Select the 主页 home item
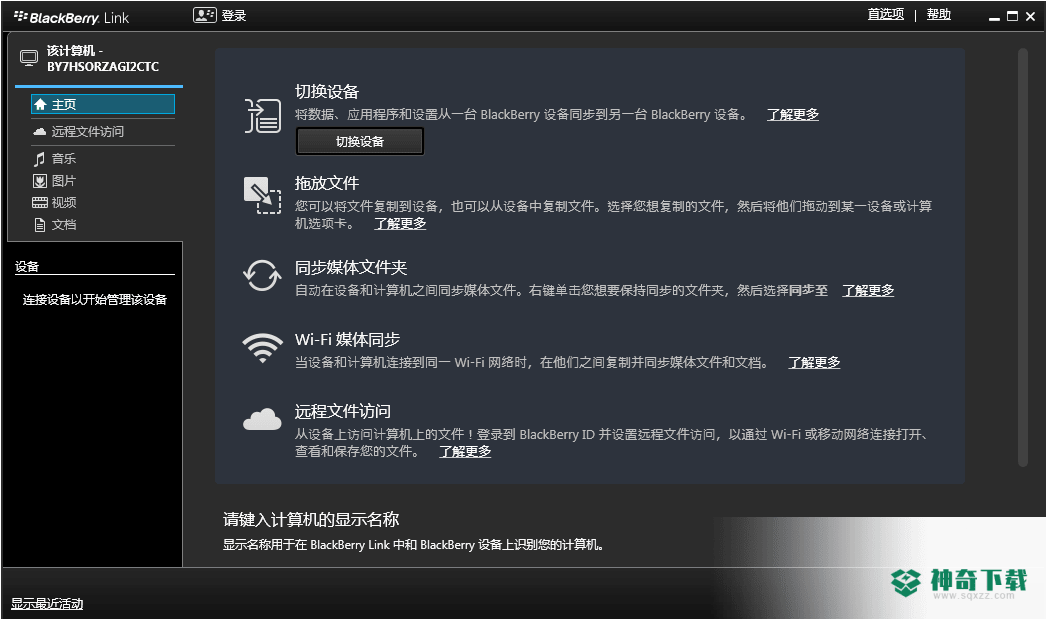This screenshot has height=620, width=1047. [x=103, y=104]
